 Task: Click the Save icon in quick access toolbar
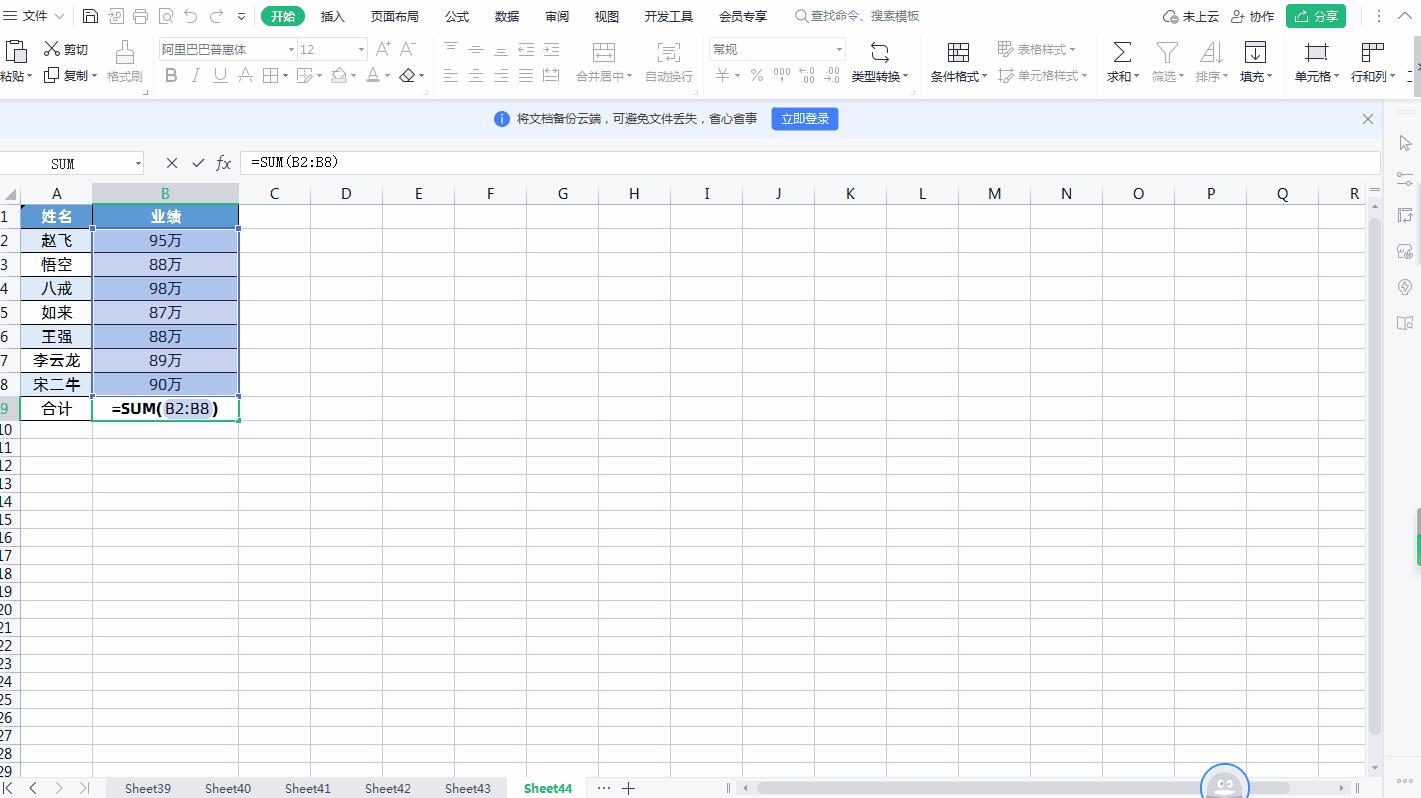(x=90, y=16)
